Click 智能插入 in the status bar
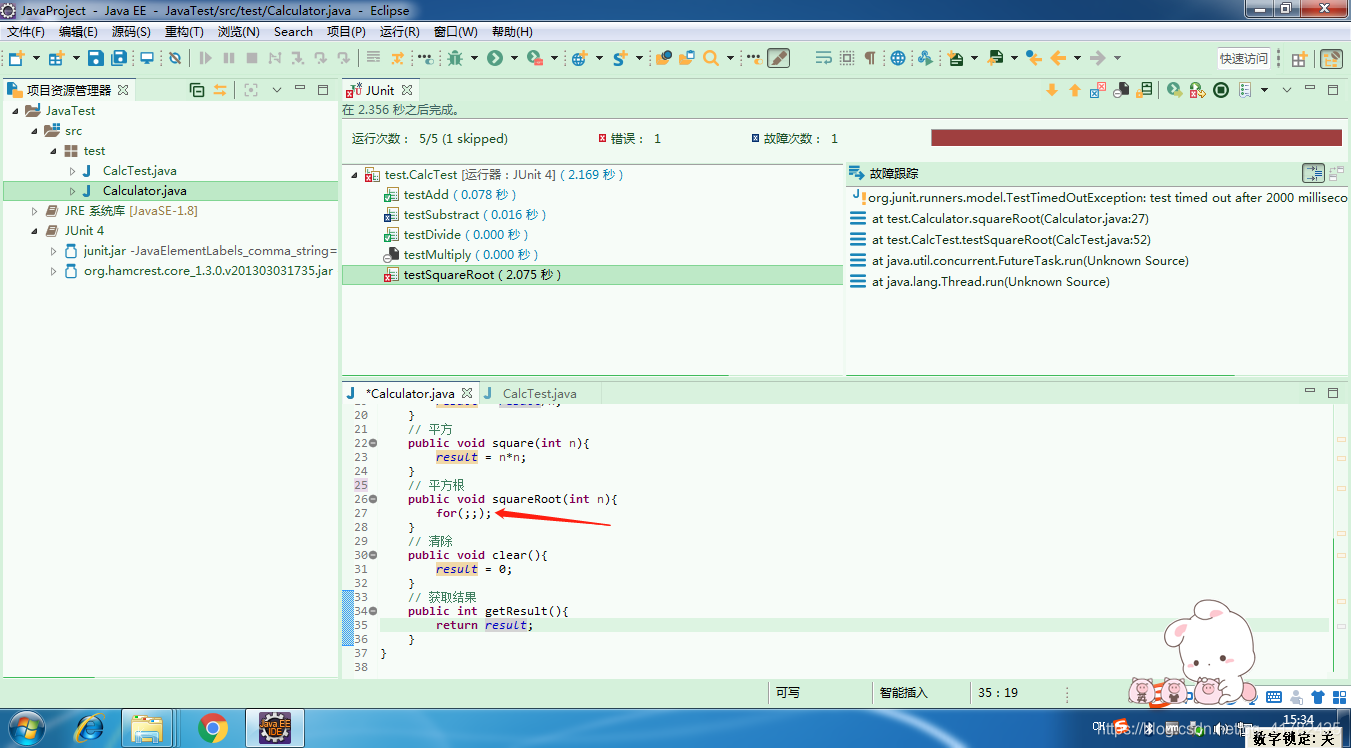This screenshot has width=1351, height=748. 904,692
